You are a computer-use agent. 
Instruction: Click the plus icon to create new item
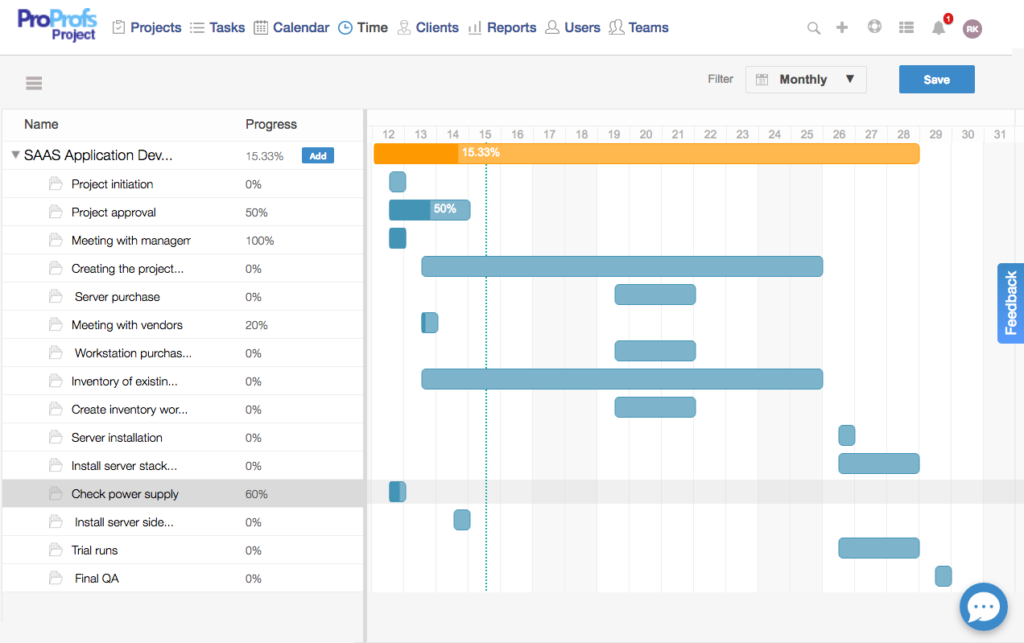842,28
